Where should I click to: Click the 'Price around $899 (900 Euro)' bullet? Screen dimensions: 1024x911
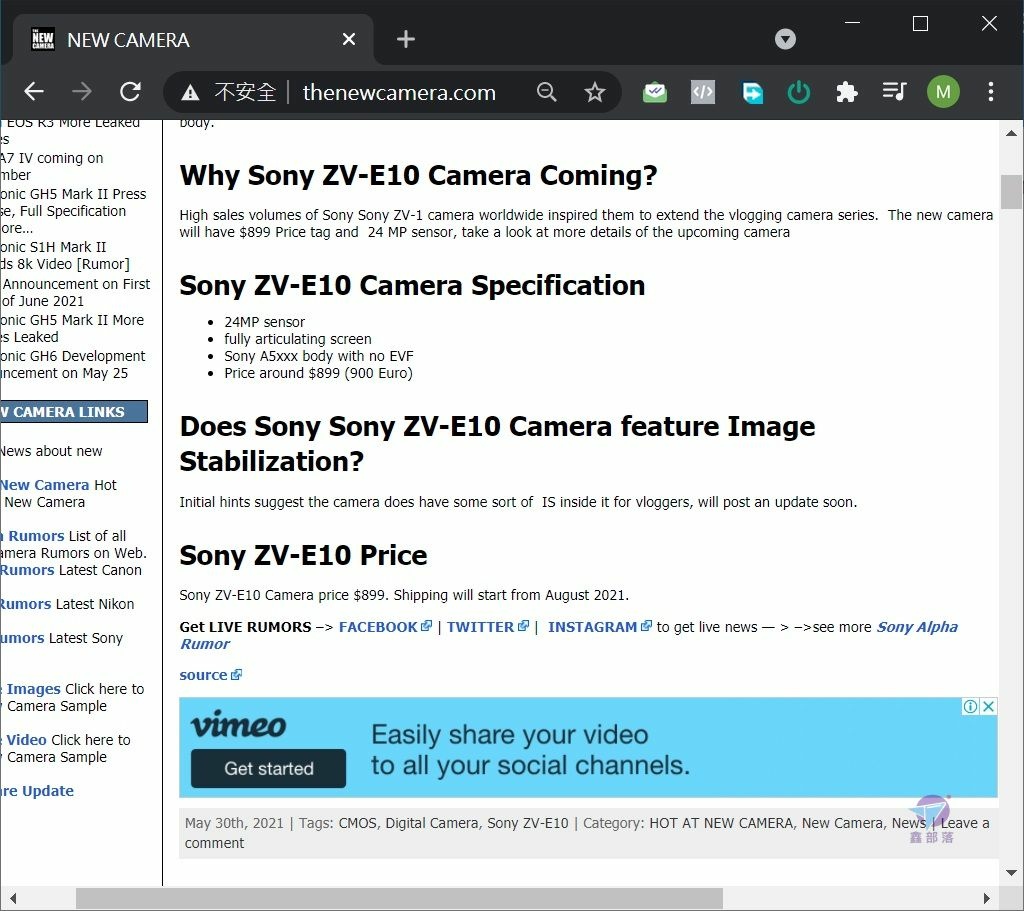pos(318,373)
